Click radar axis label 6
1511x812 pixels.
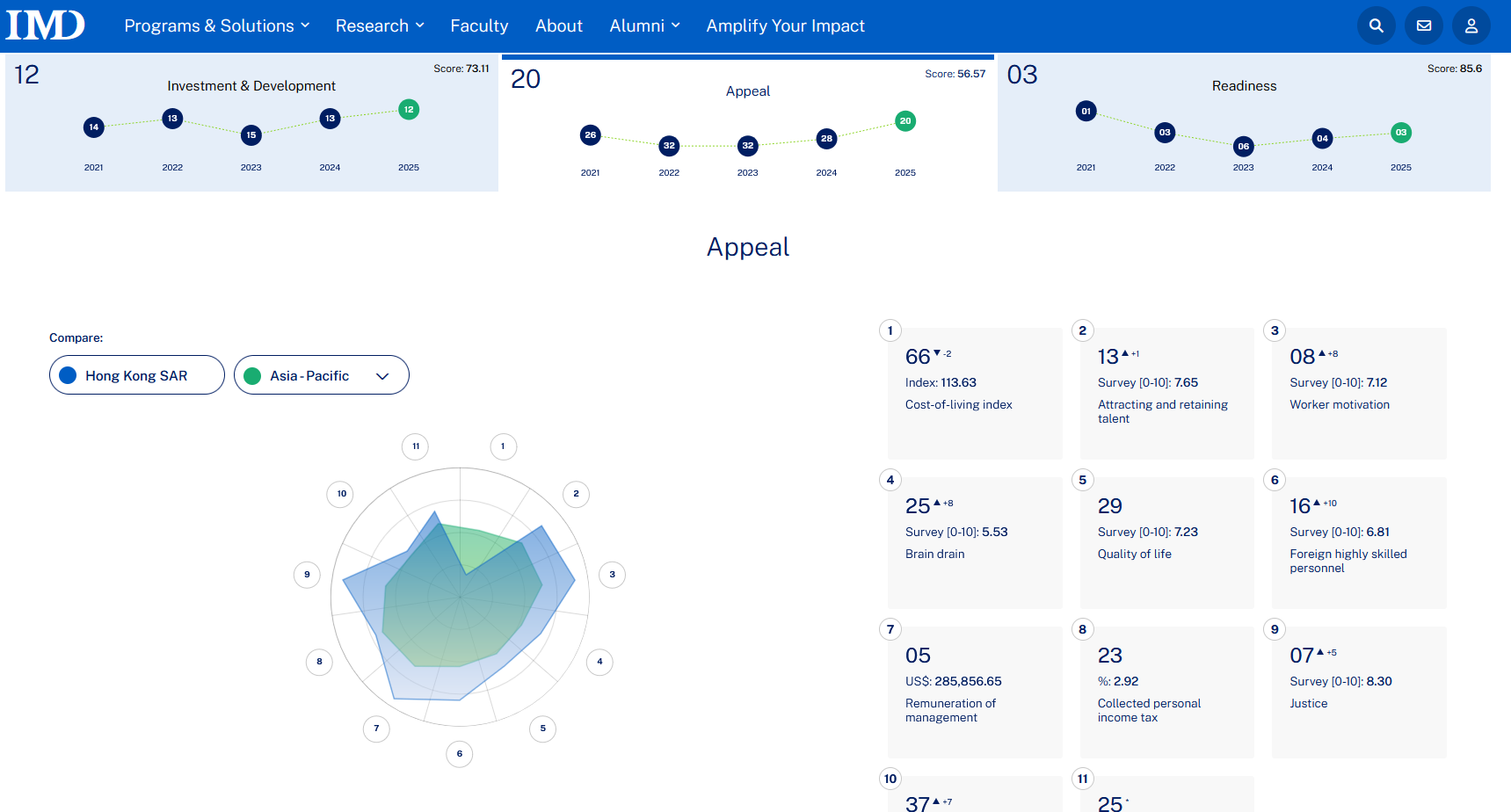pos(460,754)
